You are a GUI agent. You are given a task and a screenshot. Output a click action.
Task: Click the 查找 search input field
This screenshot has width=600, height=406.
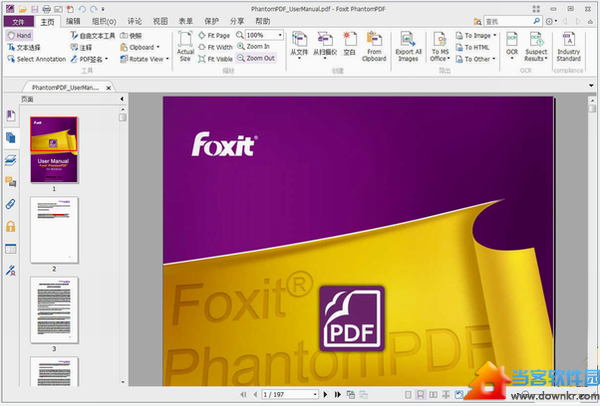click(508, 22)
